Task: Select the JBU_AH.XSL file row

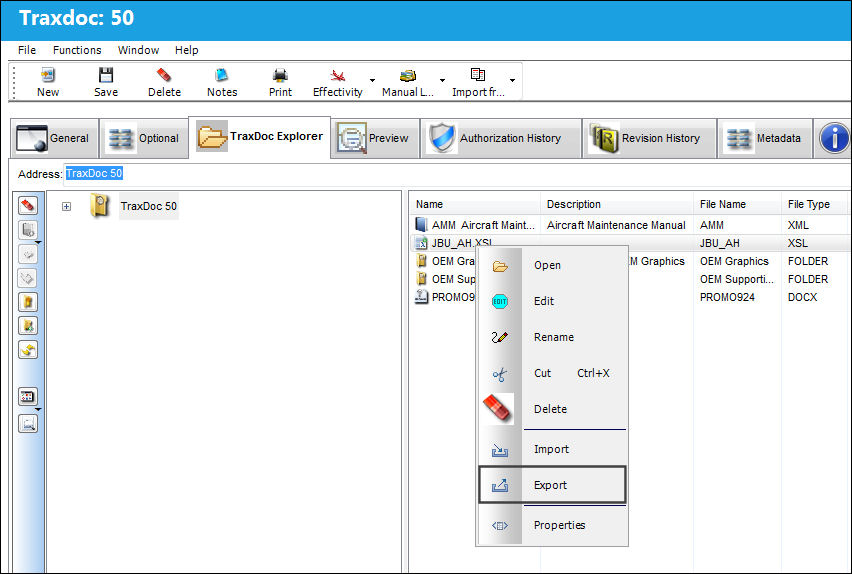Action: 630,243
